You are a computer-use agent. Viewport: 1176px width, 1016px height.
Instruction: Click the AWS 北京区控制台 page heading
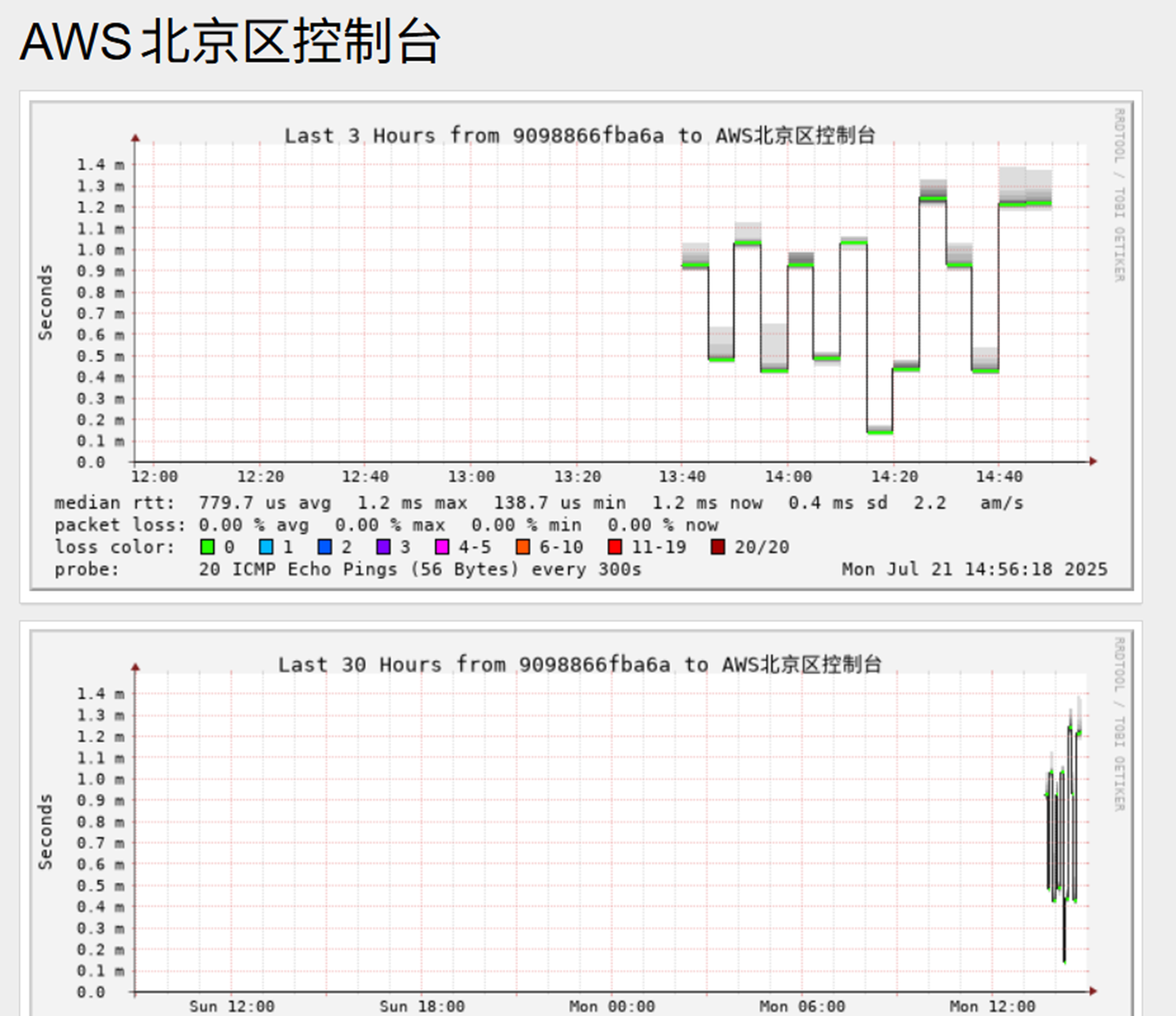(230, 42)
